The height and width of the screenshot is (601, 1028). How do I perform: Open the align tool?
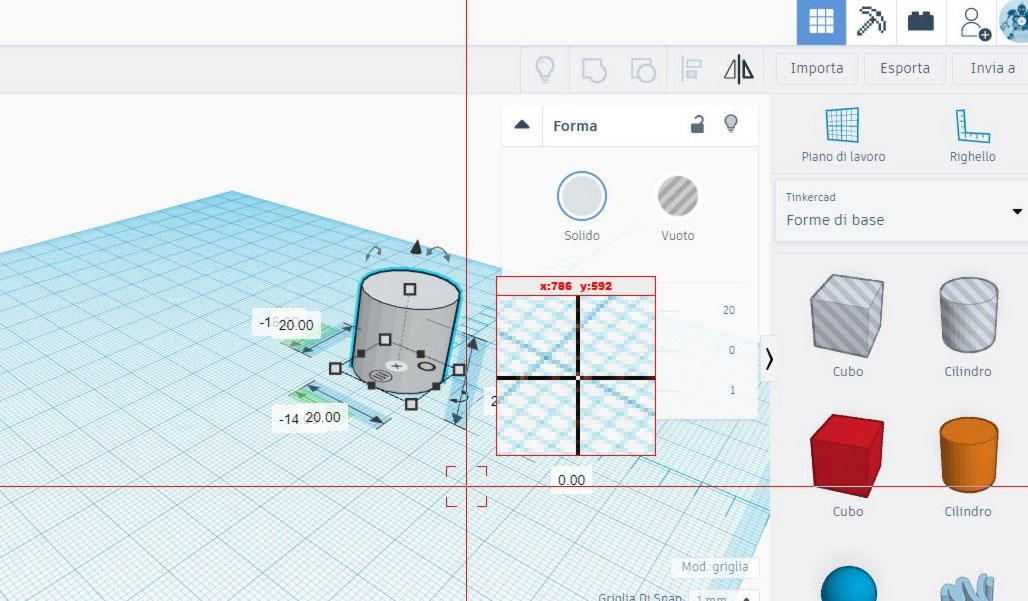pyautogui.click(x=690, y=69)
